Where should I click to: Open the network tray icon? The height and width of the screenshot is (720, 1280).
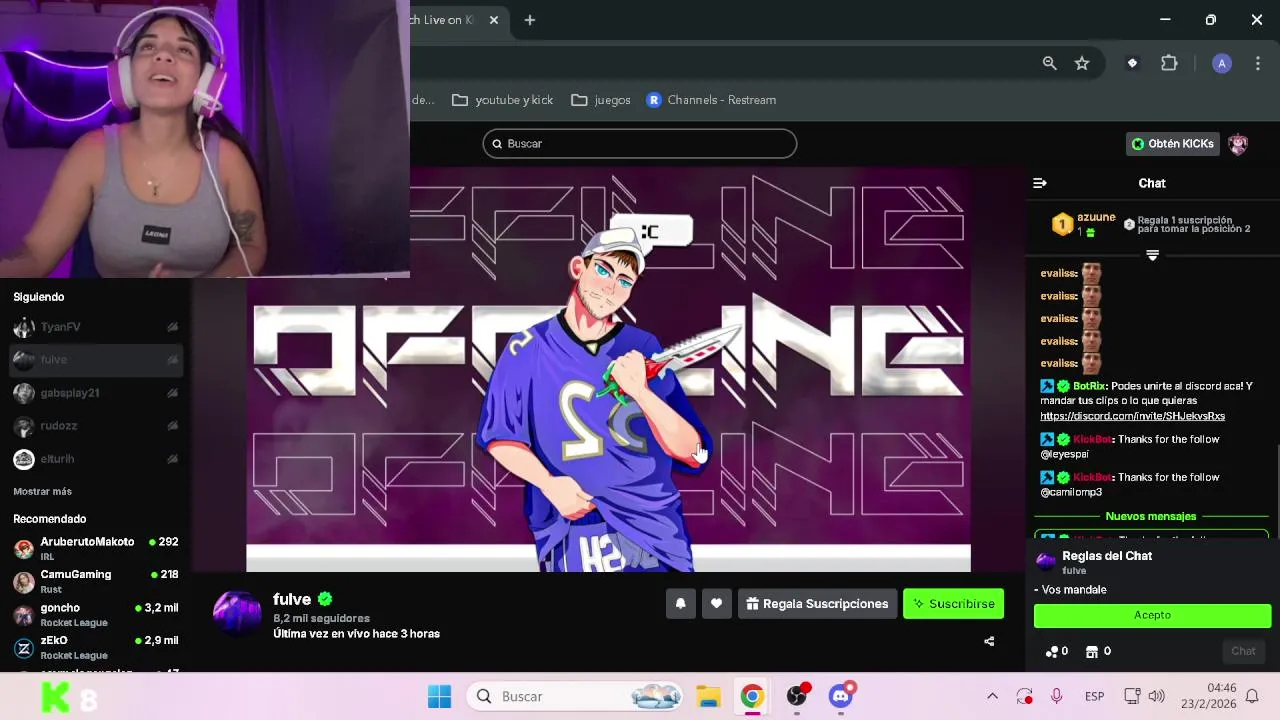1132,696
